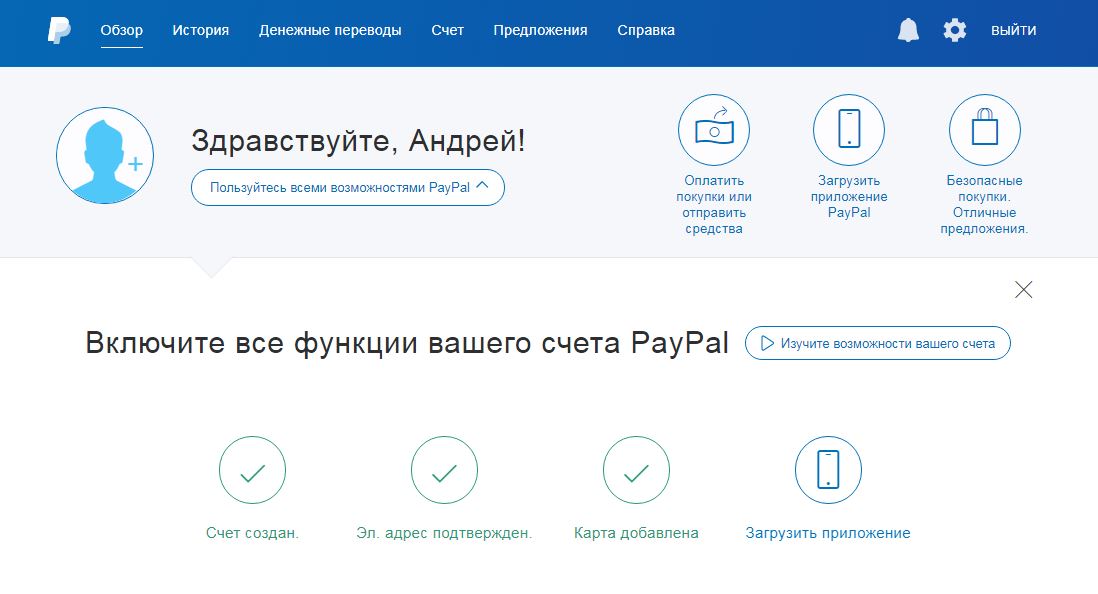
Task: Click the checkmark circle for Эл. адрес подтвержден
Action: tap(444, 470)
